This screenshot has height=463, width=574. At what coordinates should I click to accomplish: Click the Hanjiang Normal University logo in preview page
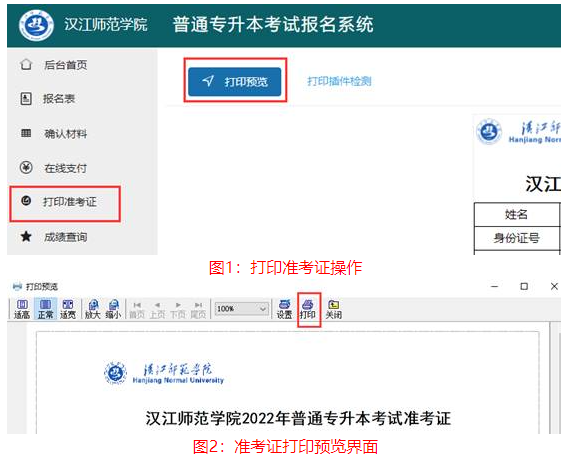(x=164, y=373)
